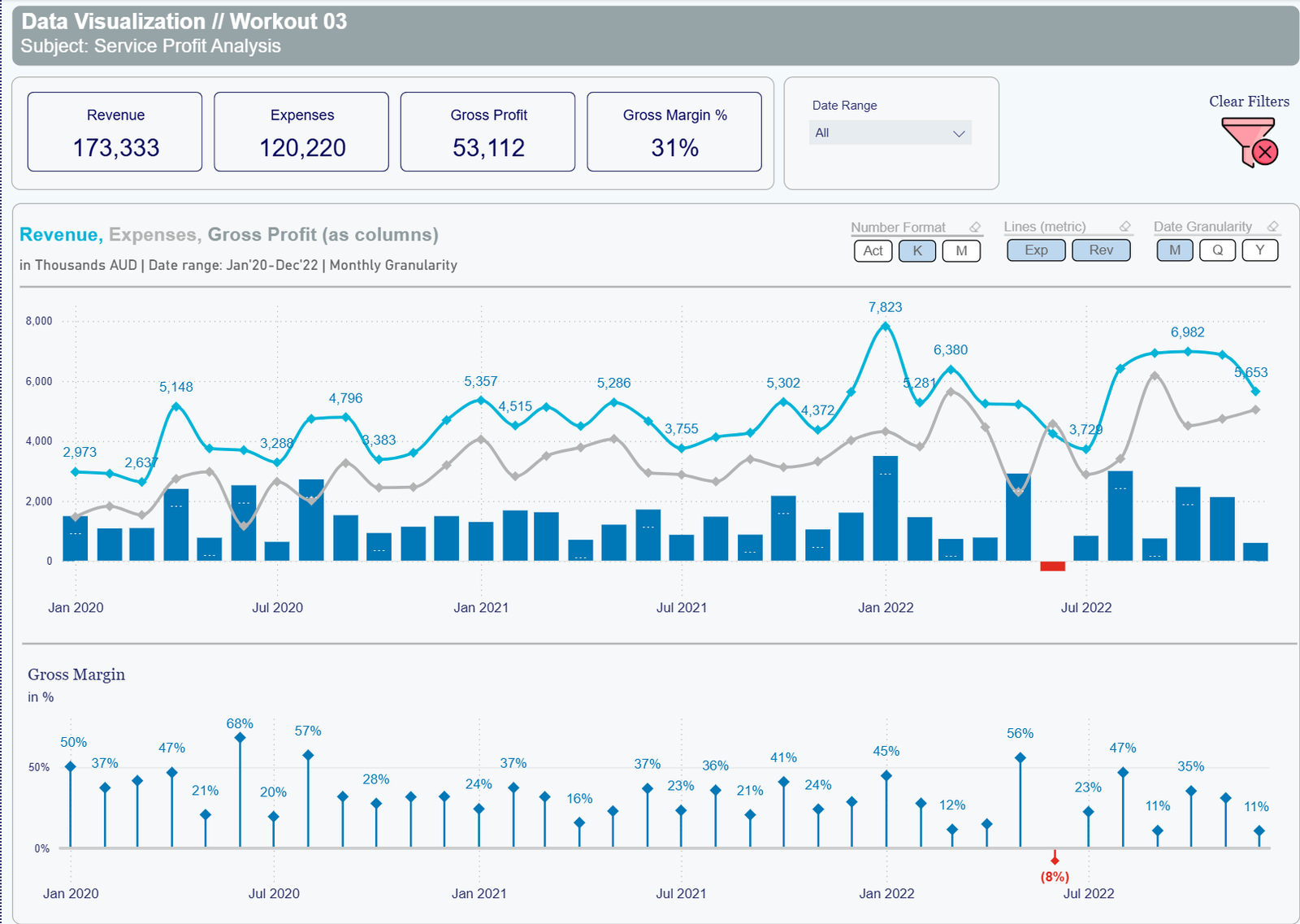This screenshot has height=924, width=1300.
Task: Clear the Number Format slicer selection (eraser)
Action: (975, 228)
